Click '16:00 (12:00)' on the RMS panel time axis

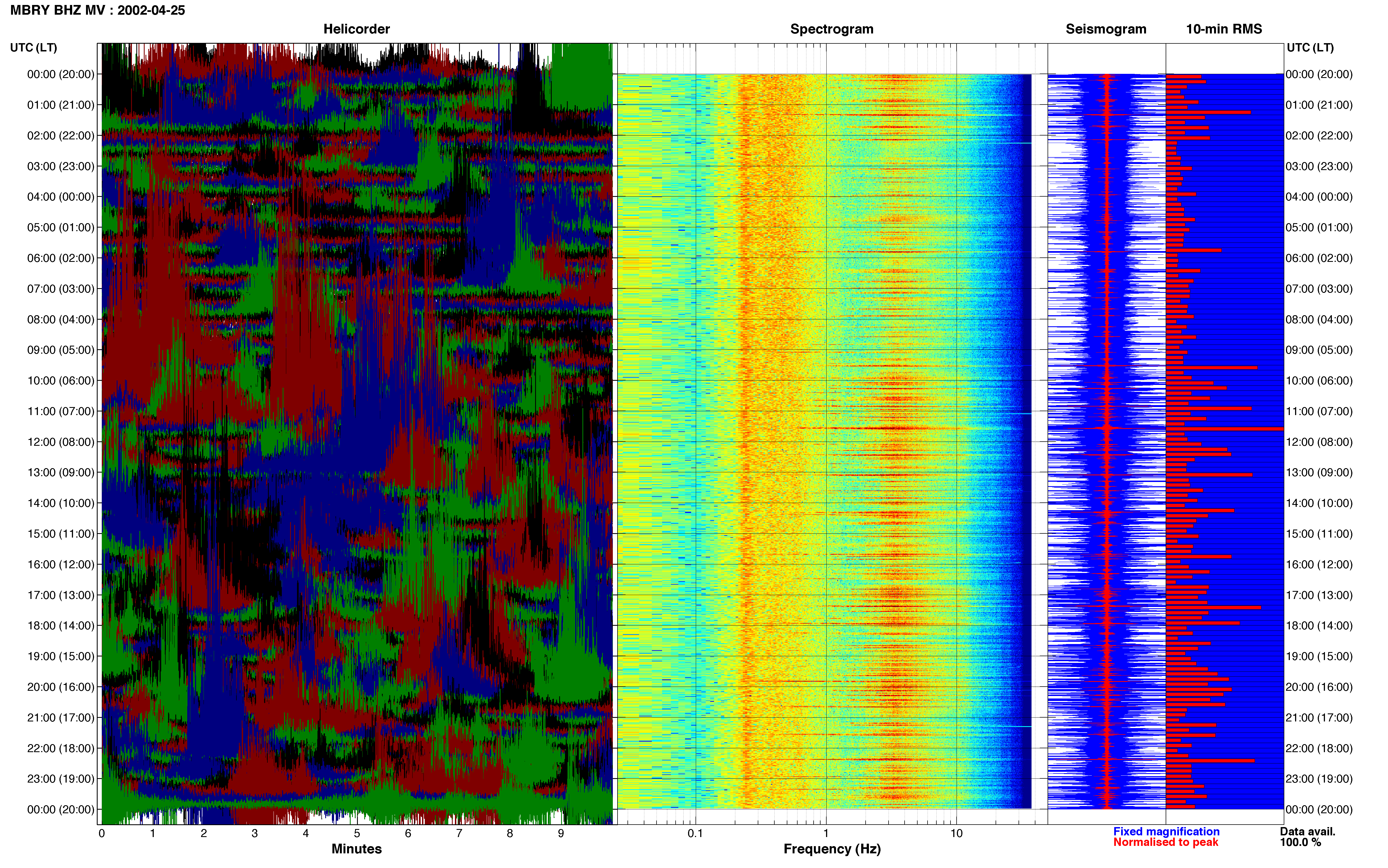[x=1319, y=564]
